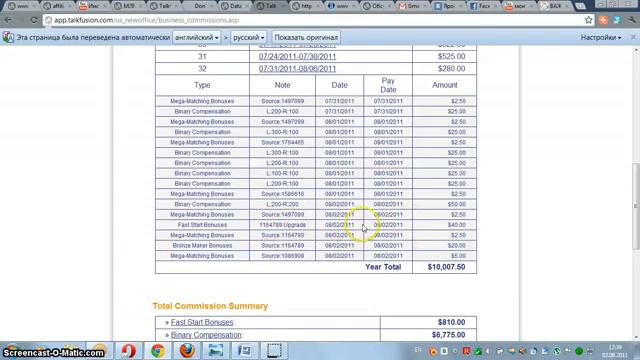Click the $525.00 week 31 amount
Screen dimensions: 640x360
(451, 56)
